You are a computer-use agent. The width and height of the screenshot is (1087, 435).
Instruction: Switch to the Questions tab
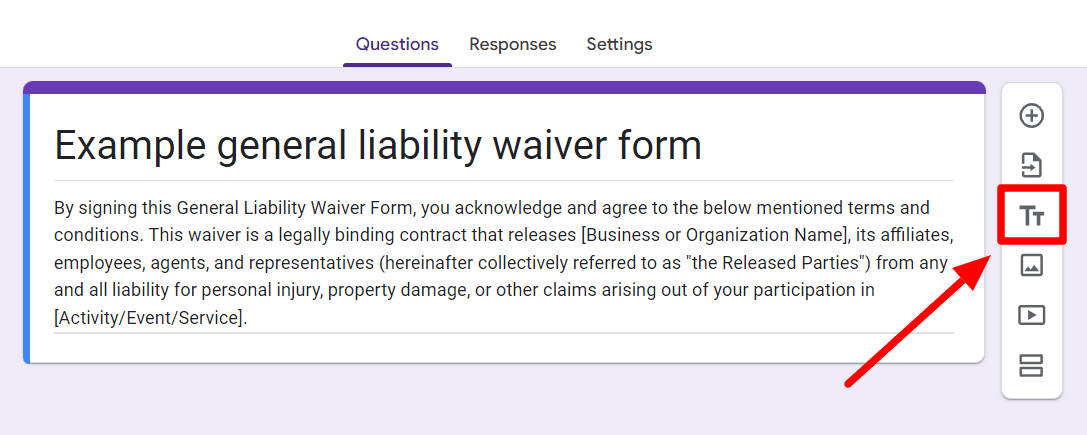point(397,44)
